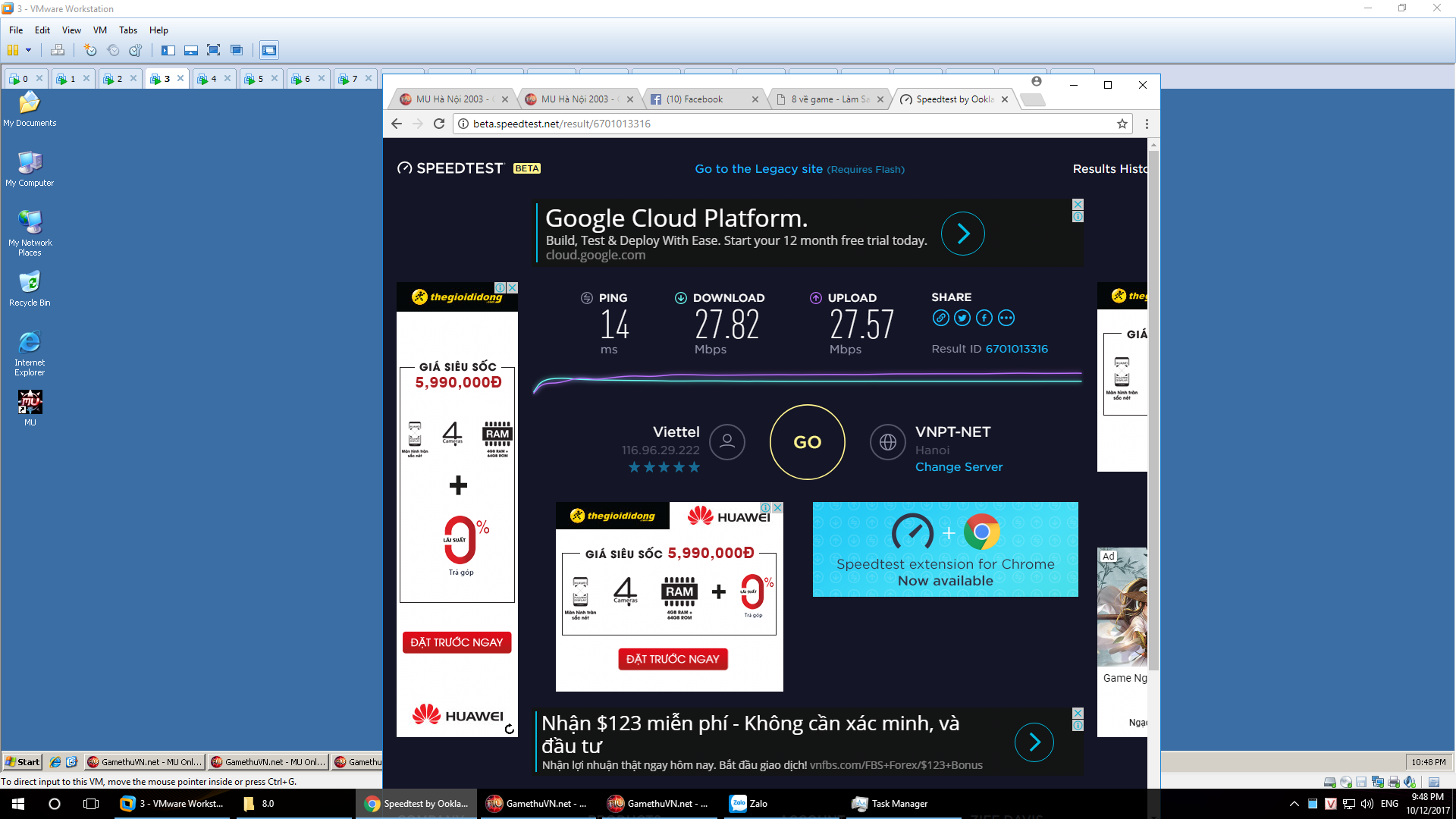The height and width of the screenshot is (819, 1456).
Task: Share result via Facebook icon
Action: pos(984,318)
